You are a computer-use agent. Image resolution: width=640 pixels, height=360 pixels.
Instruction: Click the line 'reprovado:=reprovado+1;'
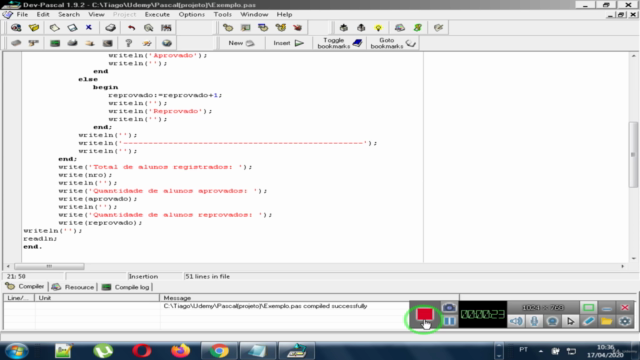[165, 95]
